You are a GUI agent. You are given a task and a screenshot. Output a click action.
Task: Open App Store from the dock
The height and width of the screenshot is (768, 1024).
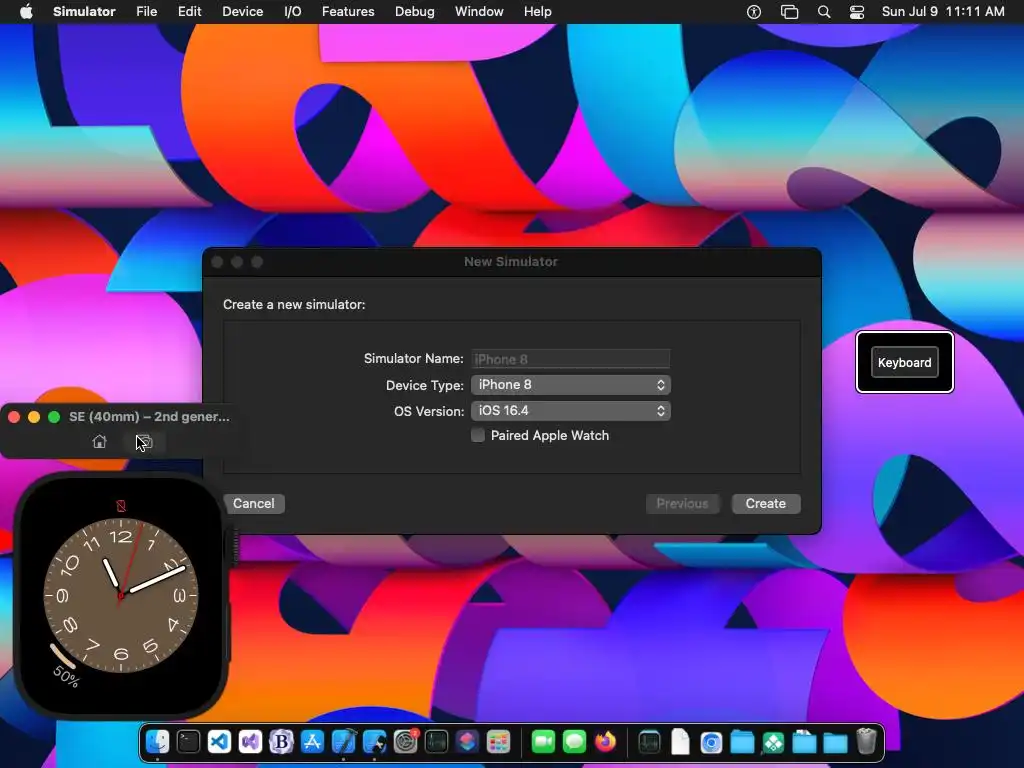312,742
